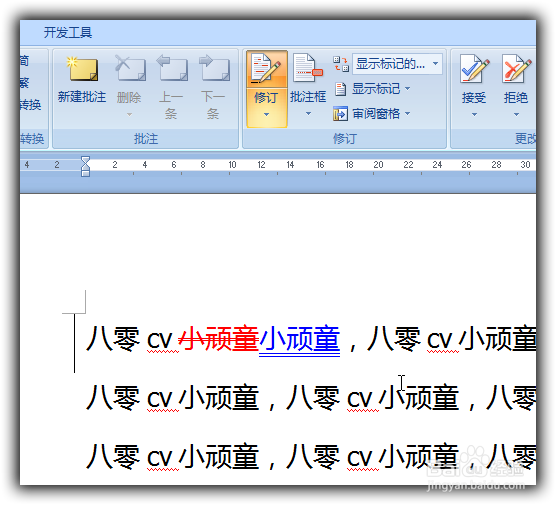Click 八零 at start of third line
The width and height of the screenshot is (556, 505).
click(x=113, y=457)
